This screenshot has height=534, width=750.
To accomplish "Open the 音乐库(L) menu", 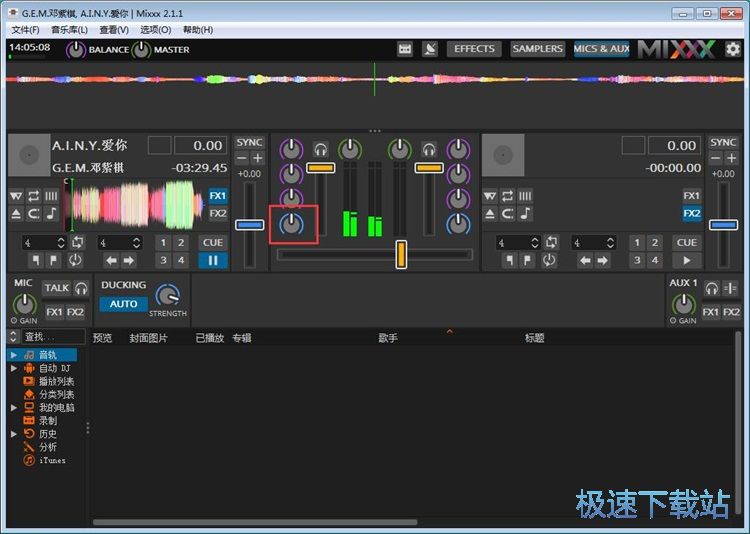I will tap(69, 30).
